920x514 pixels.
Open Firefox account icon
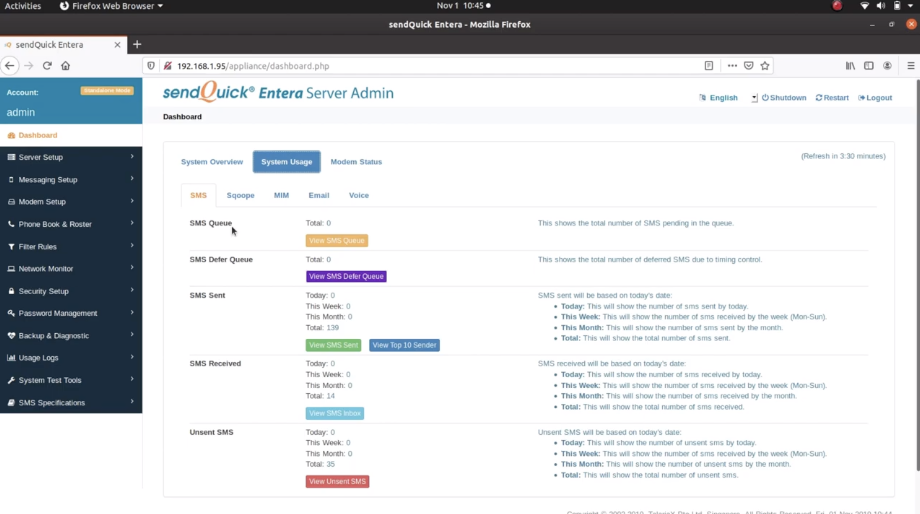[888, 66]
